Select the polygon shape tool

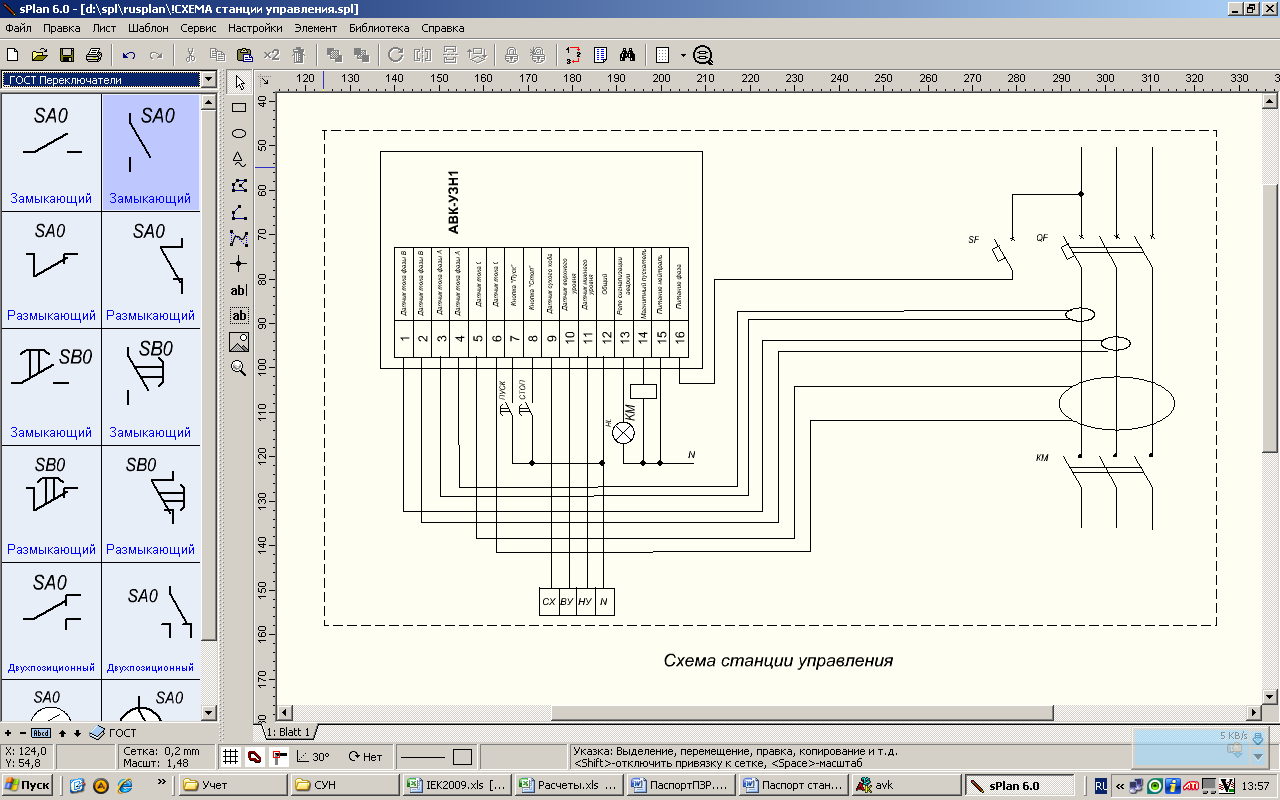239,186
